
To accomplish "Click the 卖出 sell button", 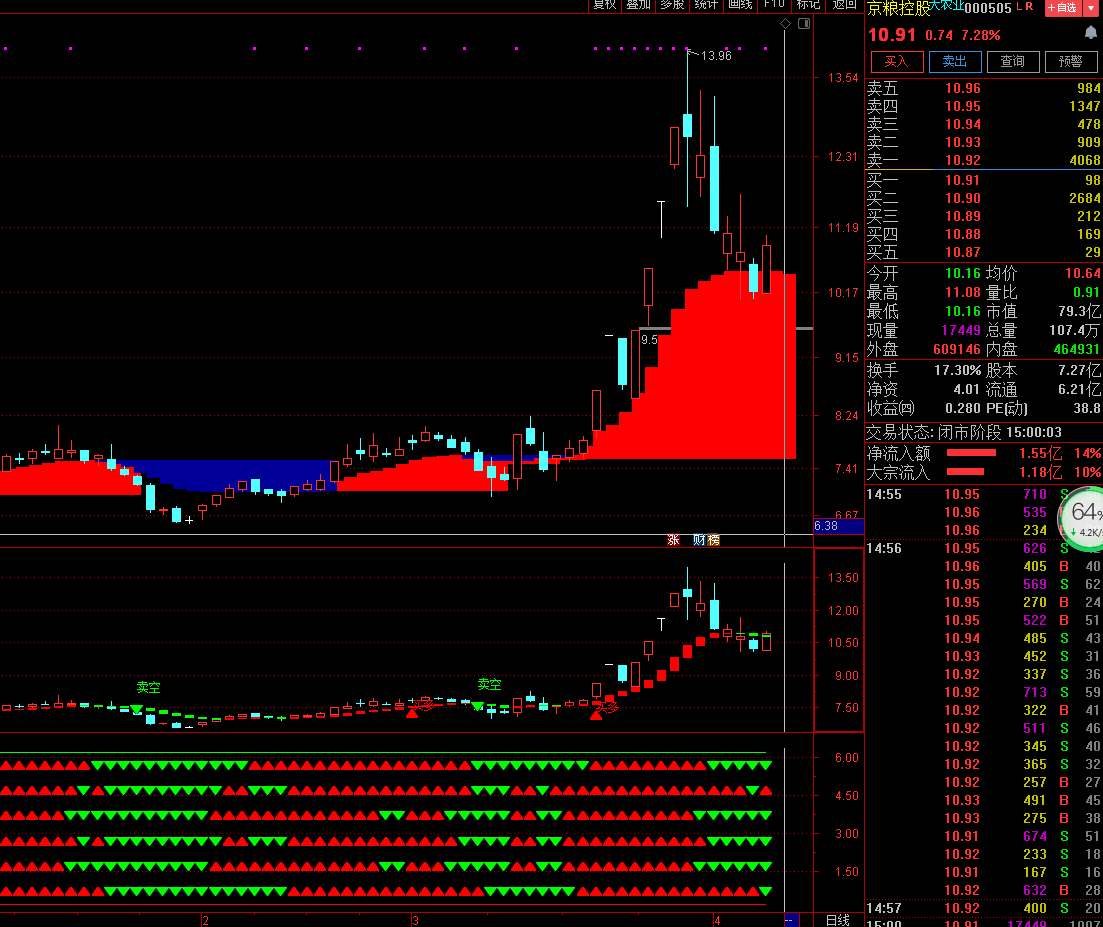I will click(955, 62).
